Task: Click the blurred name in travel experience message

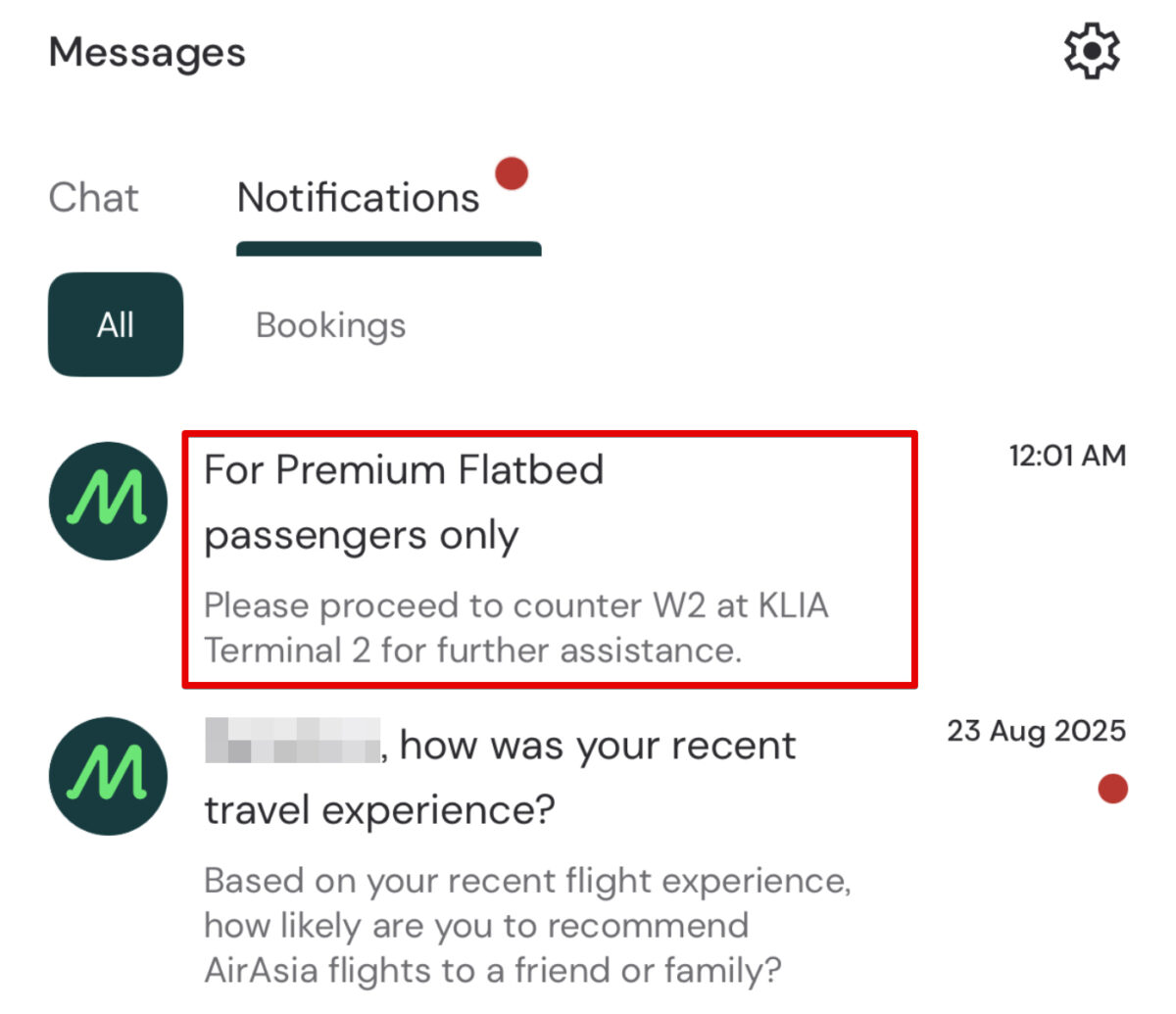Action: [292, 741]
